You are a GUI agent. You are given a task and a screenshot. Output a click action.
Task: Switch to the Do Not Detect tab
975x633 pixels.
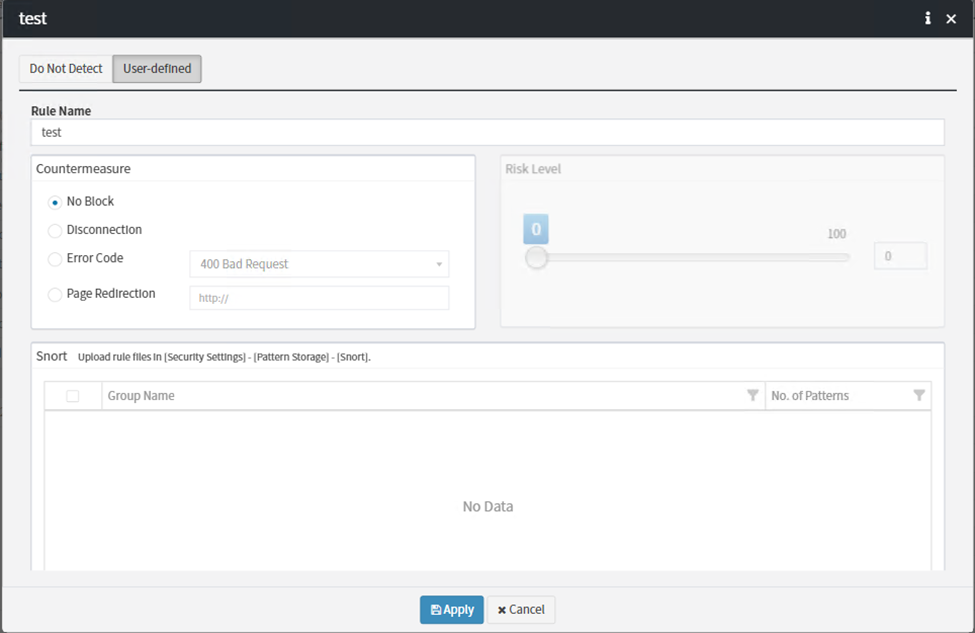(x=66, y=69)
